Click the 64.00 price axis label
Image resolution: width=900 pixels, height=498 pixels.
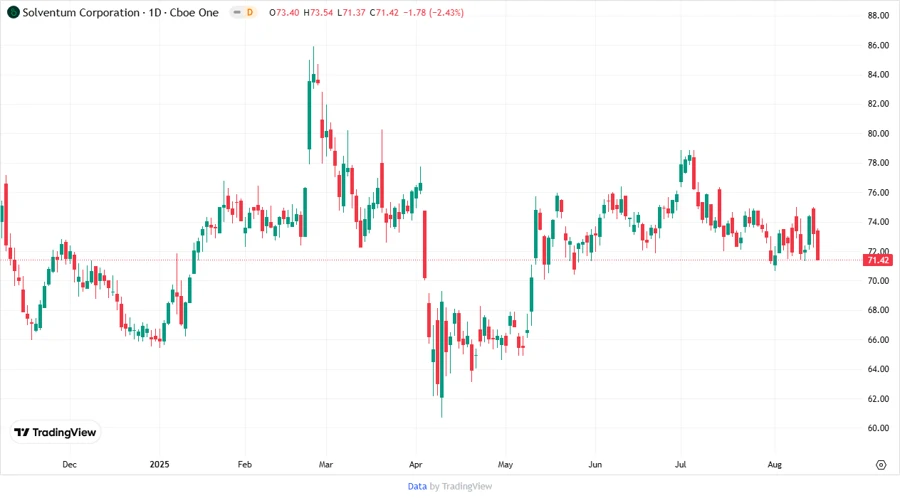878,369
